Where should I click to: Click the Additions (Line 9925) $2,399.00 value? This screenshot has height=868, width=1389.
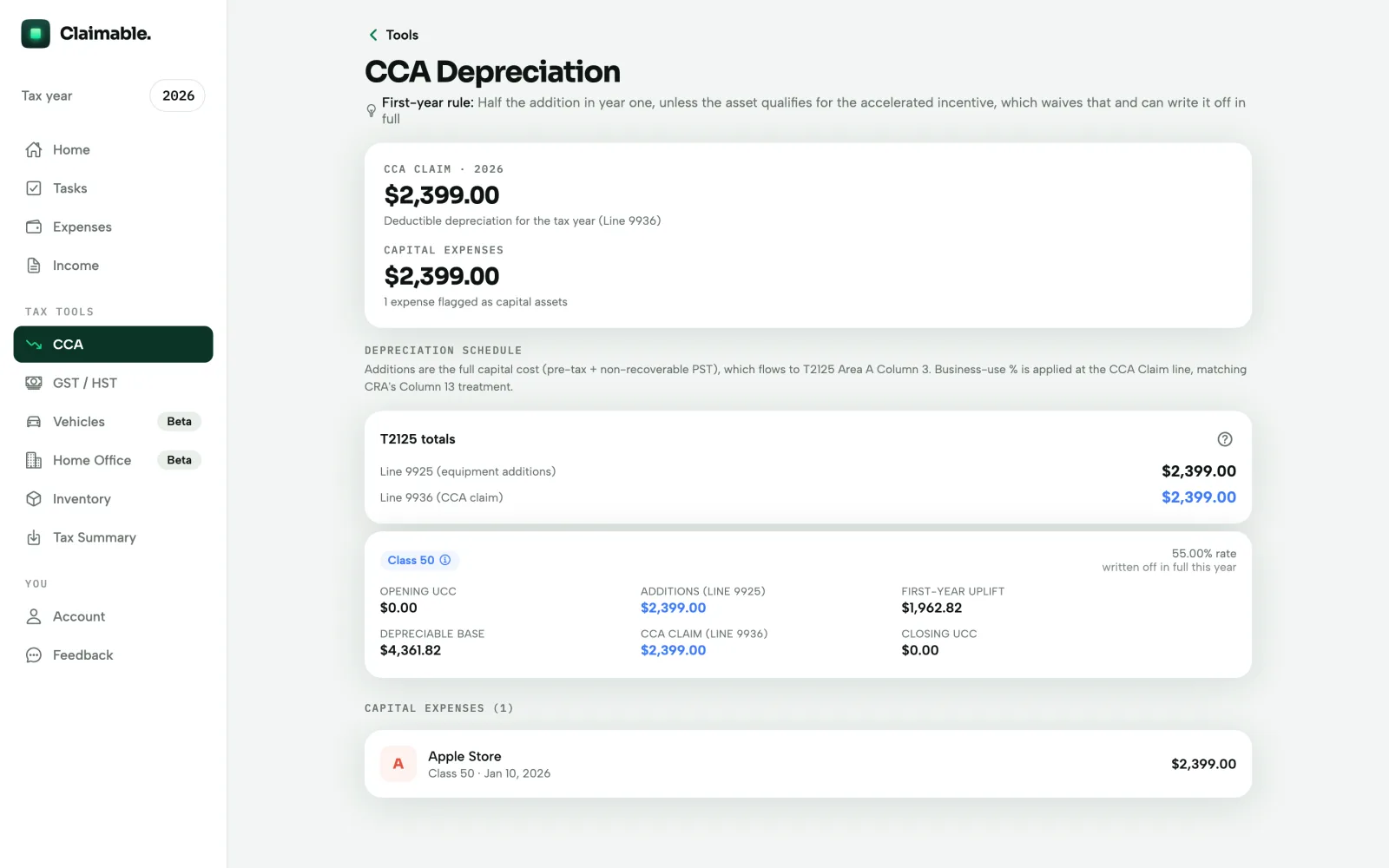(674, 608)
